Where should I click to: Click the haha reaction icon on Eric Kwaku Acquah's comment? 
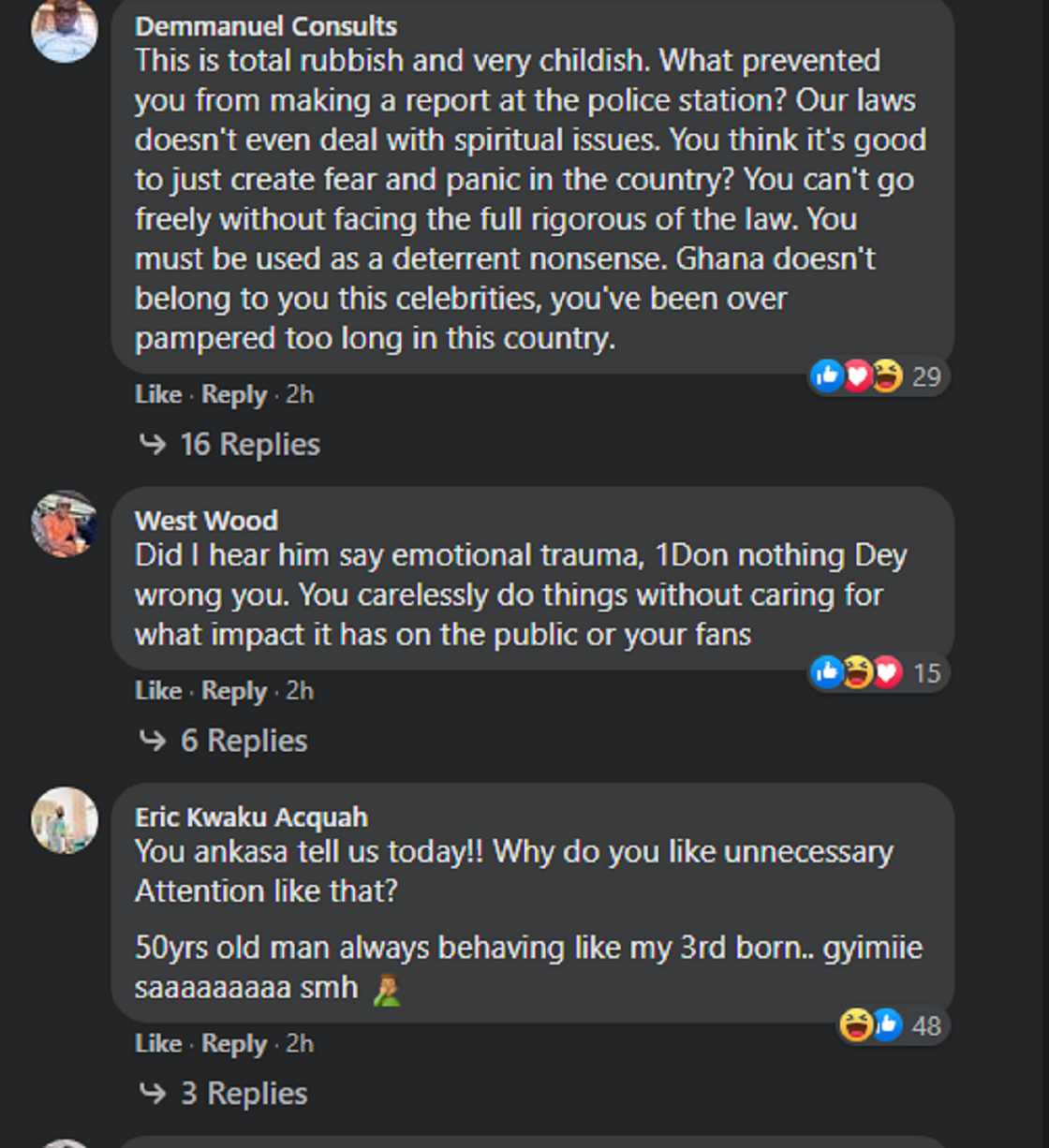pyautogui.click(x=858, y=1024)
